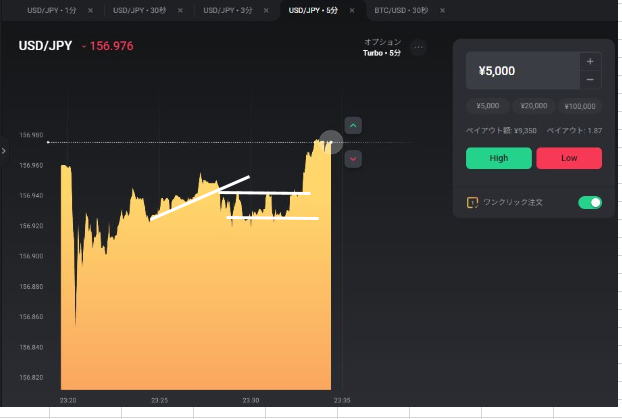Click the red down-arrow chart button
The height and width of the screenshot is (419, 622).
353,158
